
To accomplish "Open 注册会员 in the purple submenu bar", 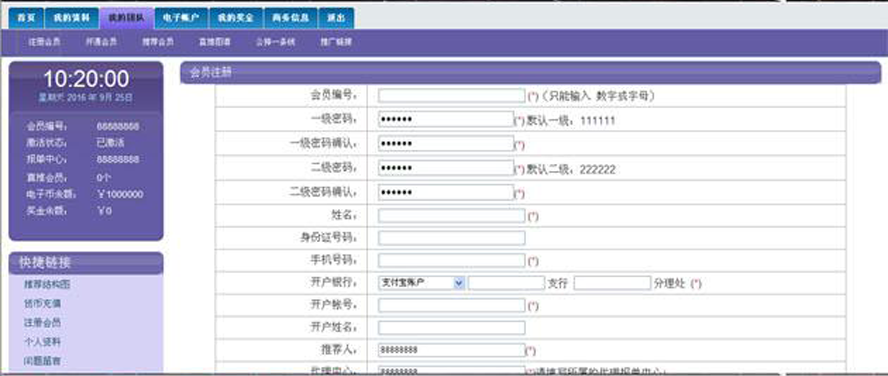I will (45, 42).
